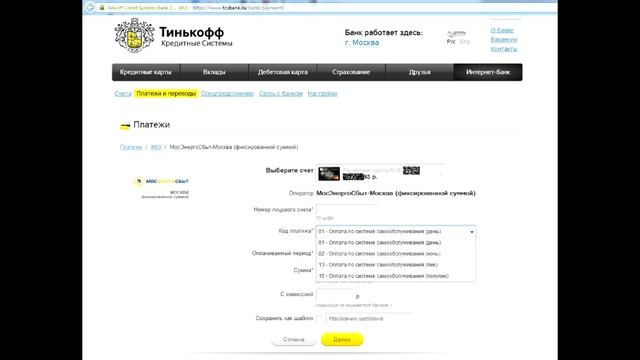640x360 pixels.
Task: Switch language to Рус
Action: pos(451,42)
